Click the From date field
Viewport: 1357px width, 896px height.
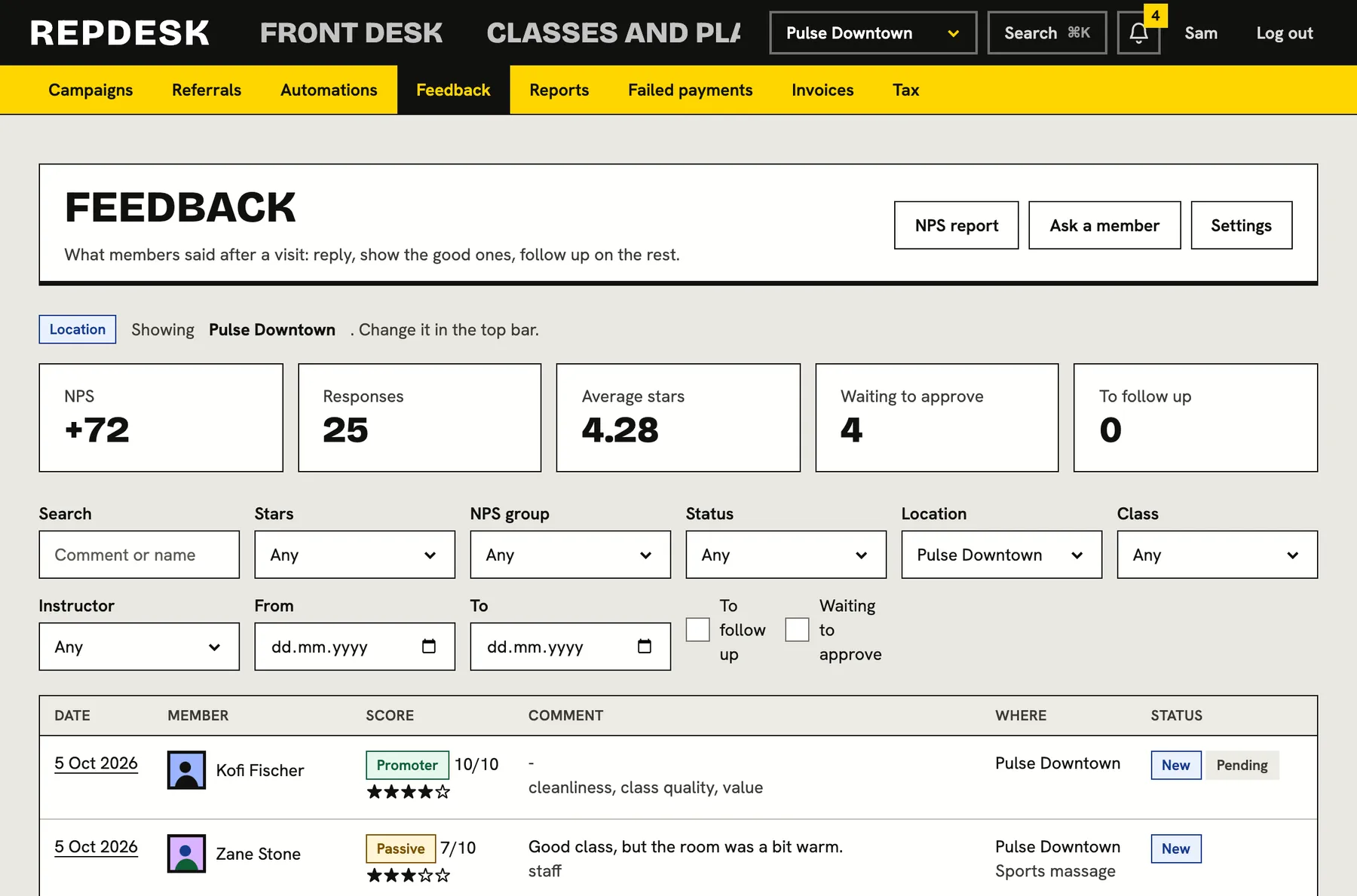click(x=355, y=647)
